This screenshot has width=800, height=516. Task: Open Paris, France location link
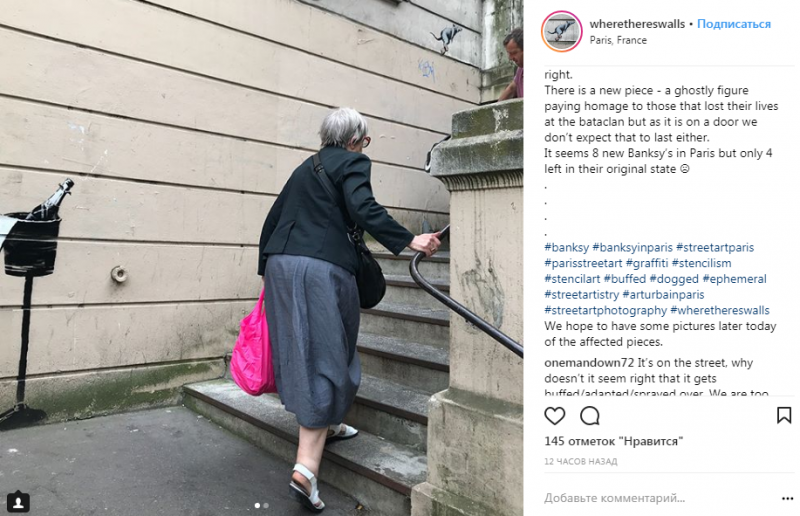[x=618, y=40]
